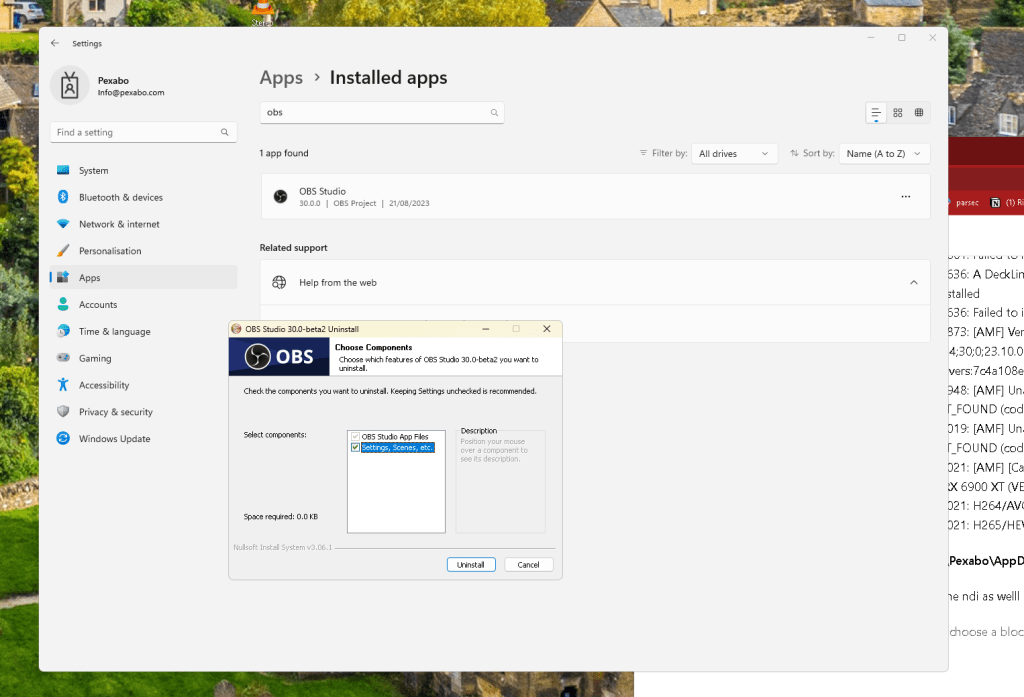Click the Choose Components heading
Image resolution: width=1024 pixels, height=697 pixels.
pos(374,347)
